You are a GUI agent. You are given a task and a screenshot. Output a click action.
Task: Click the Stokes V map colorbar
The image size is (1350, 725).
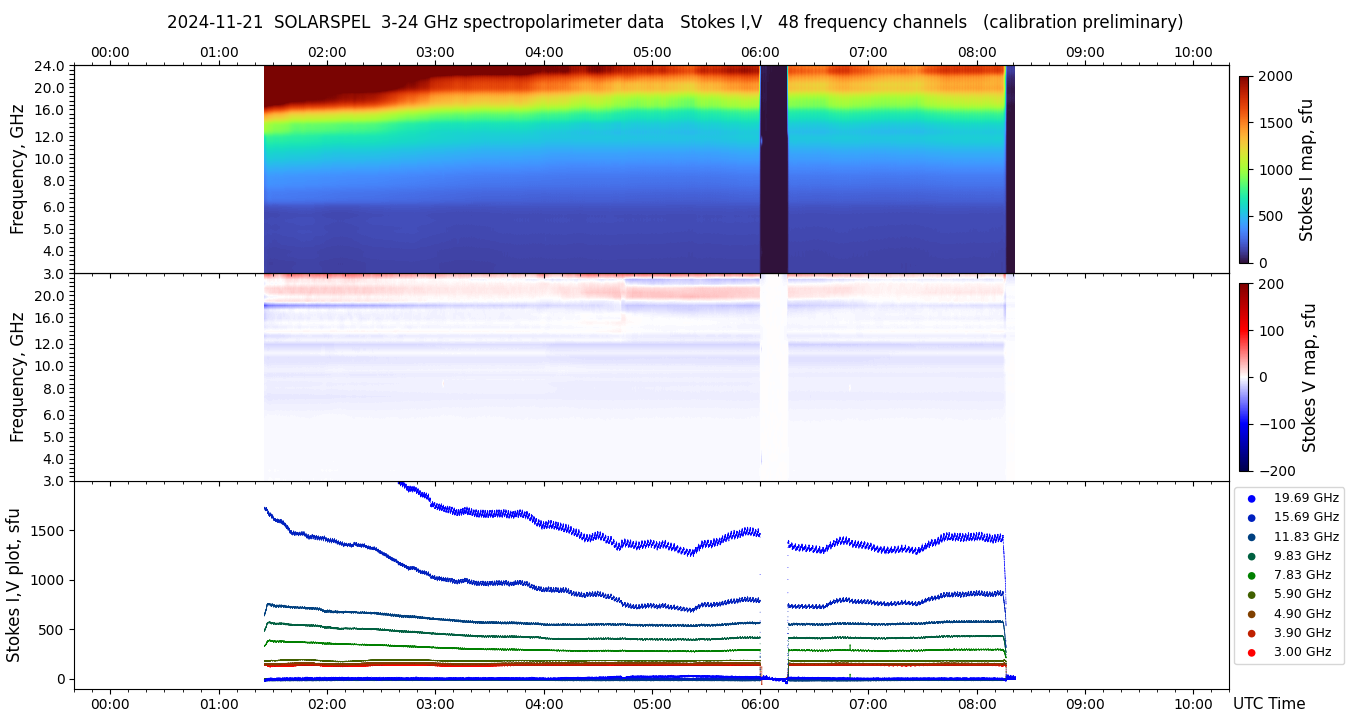point(1244,377)
